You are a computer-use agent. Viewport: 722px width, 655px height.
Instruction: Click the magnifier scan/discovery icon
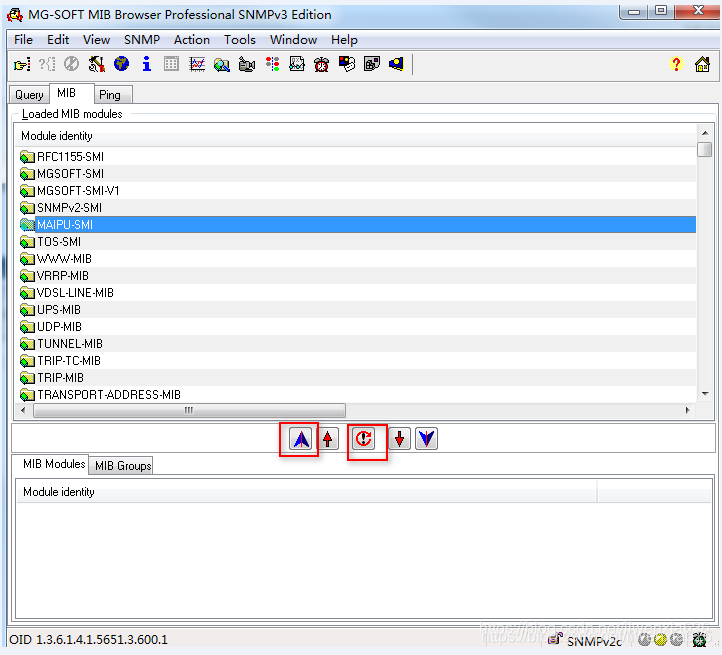(x=221, y=64)
